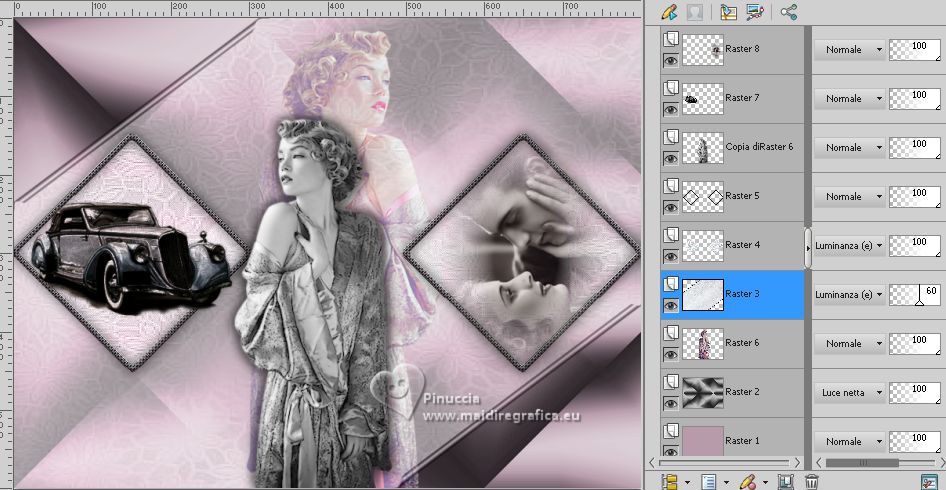Toggle visibility of Copia diRaster 6 layer
This screenshot has width=946, height=490.
click(x=670, y=158)
